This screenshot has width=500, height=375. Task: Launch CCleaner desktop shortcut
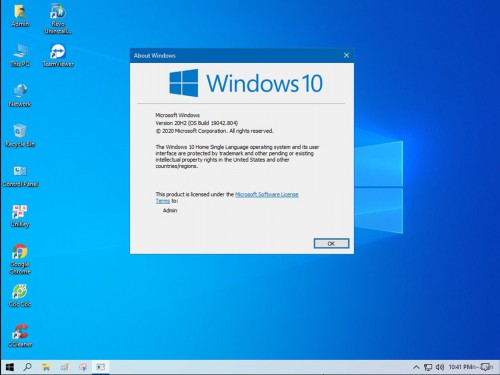[x=20, y=335]
